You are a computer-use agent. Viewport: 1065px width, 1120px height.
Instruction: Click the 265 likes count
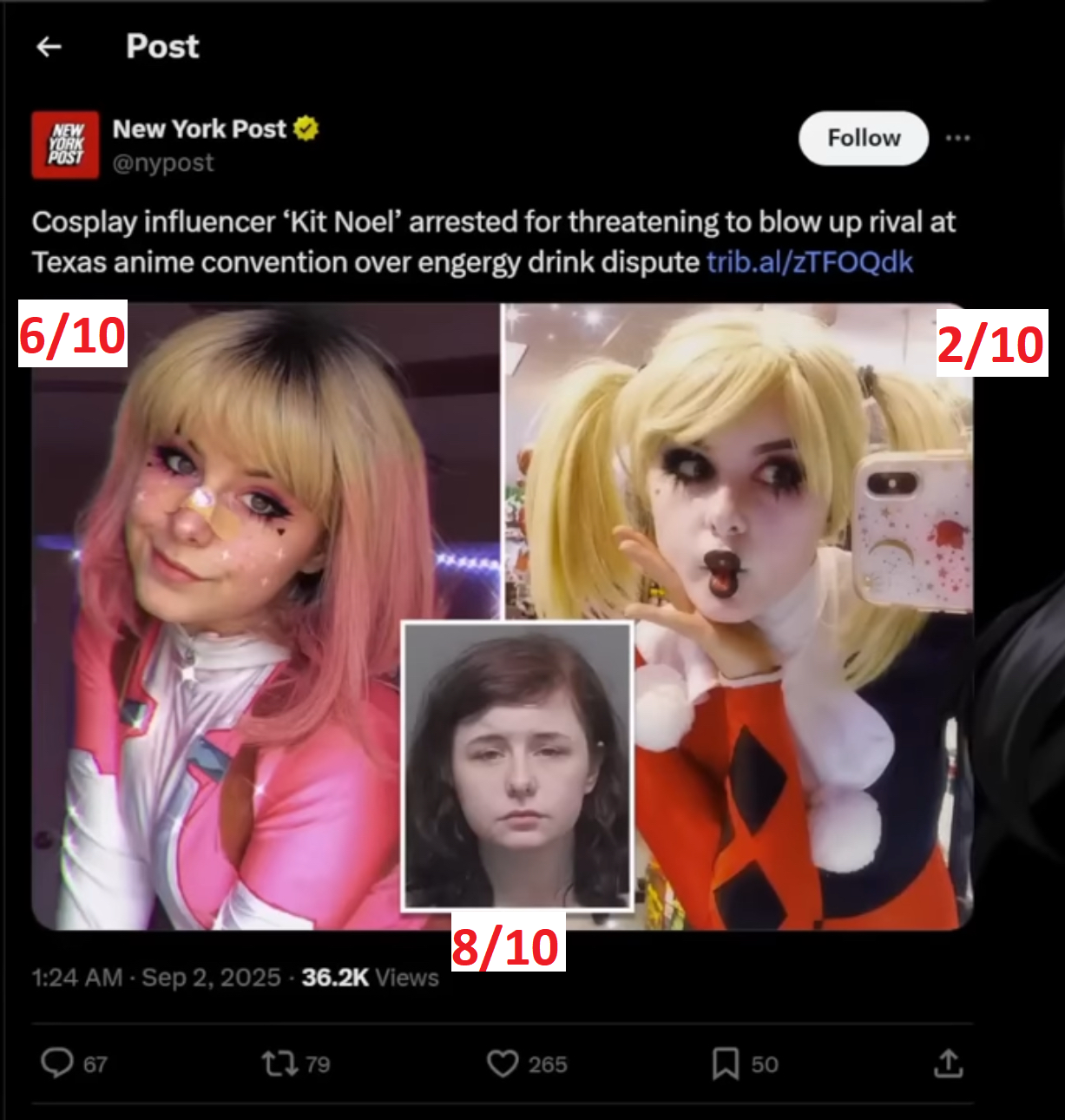click(x=548, y=1064)
